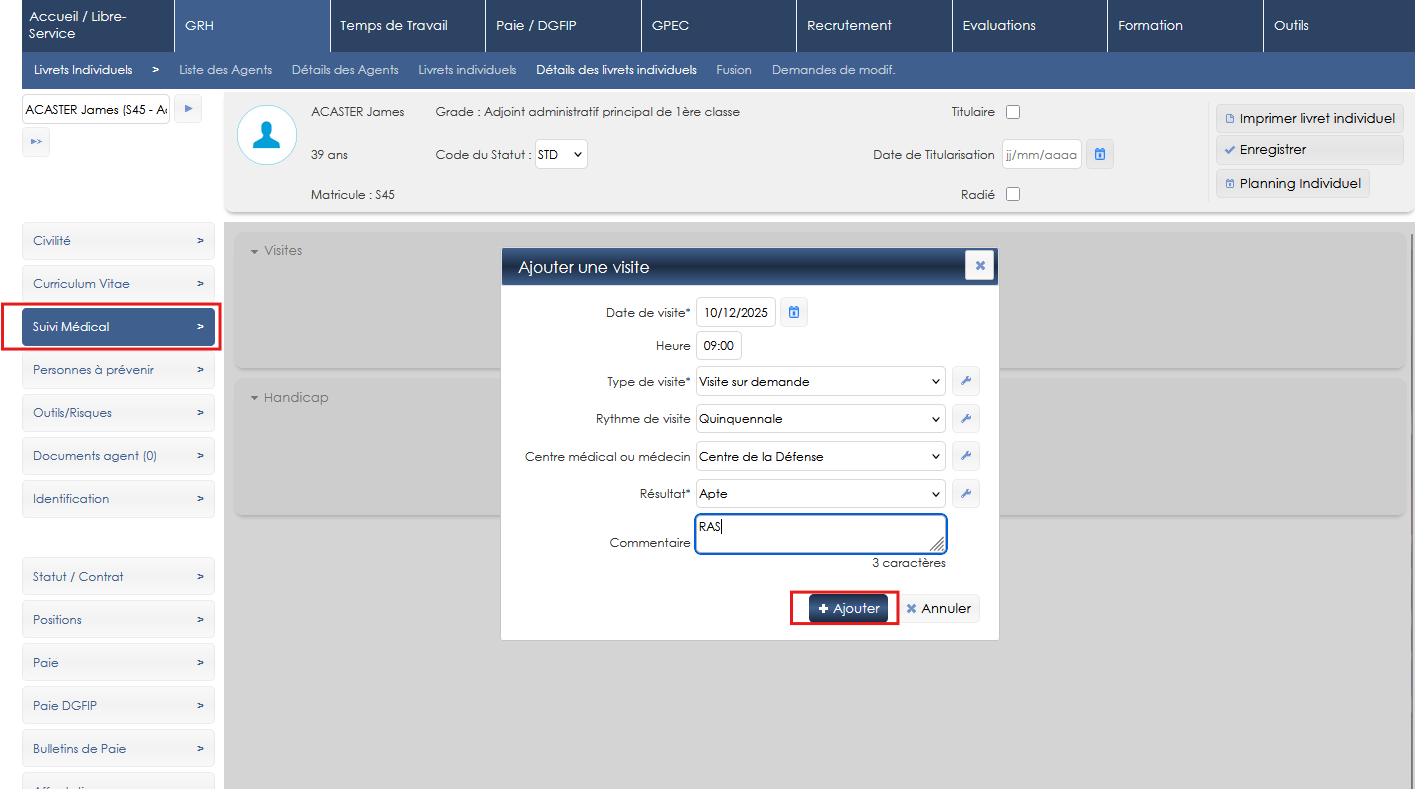The height and width of the screenshot is (789, 1415).
Task: Click the Ajouter button
Action: (x=848, y=608)
